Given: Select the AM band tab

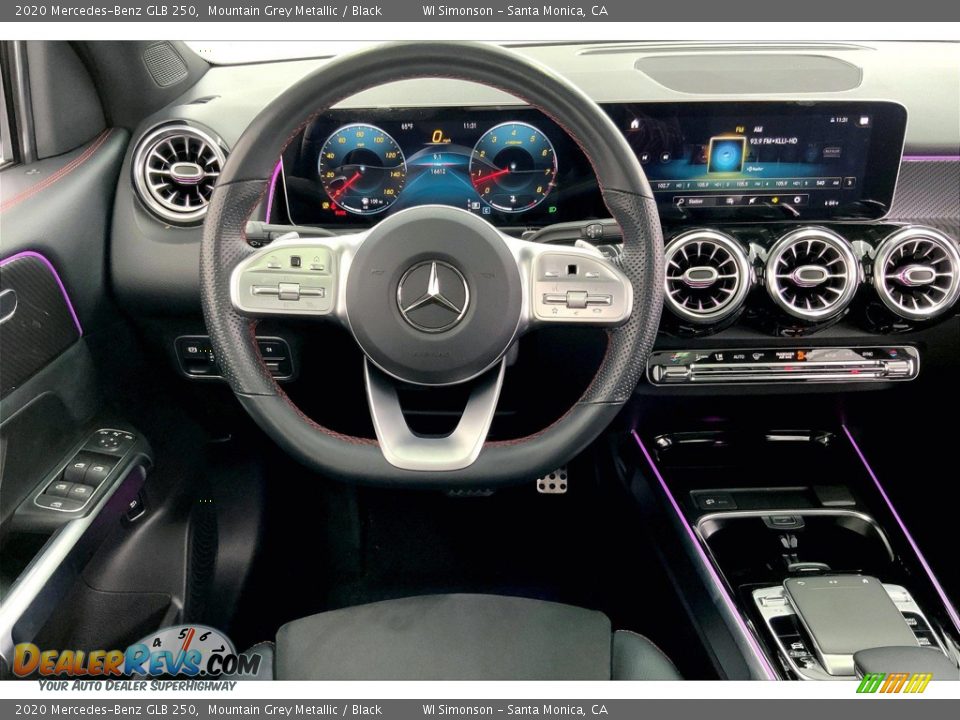Looking at the screenshot, I should tap(758, 130).
